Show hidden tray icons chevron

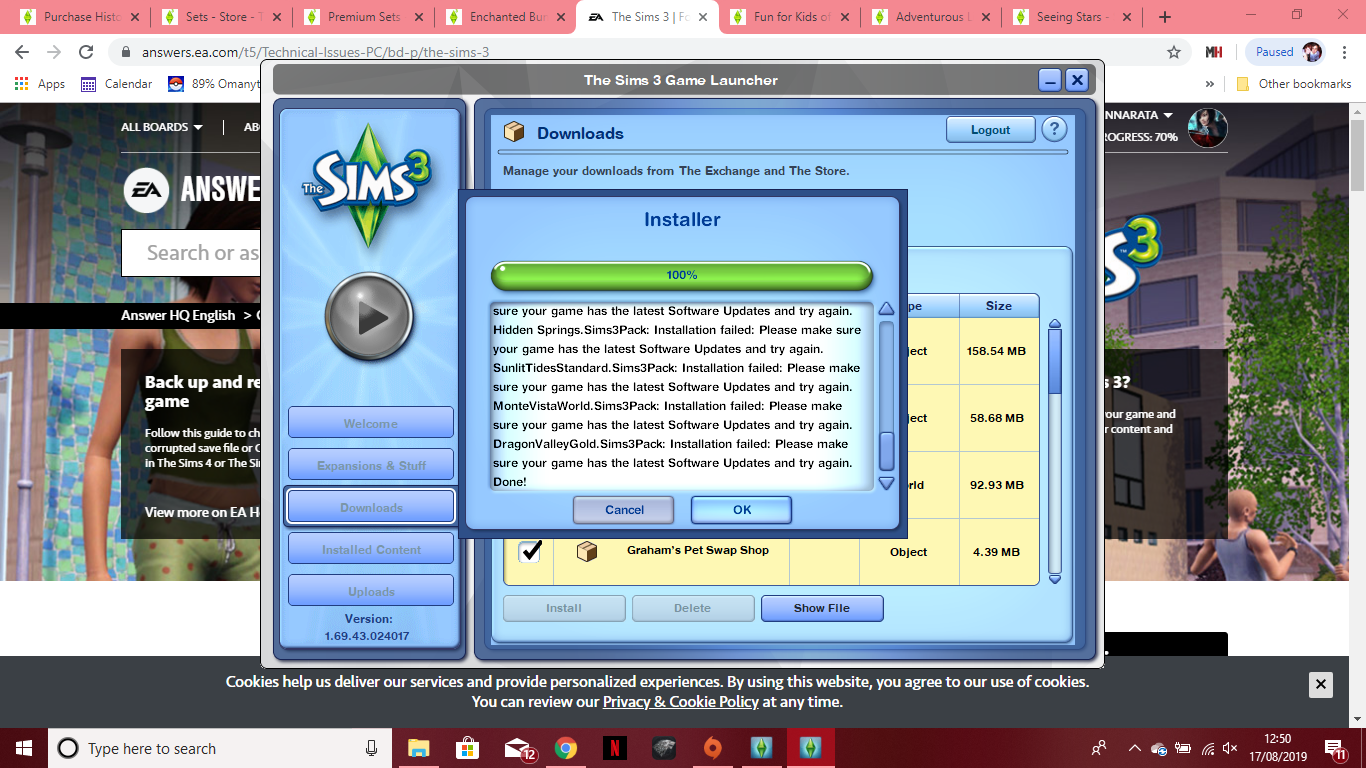coord(1134,748)
